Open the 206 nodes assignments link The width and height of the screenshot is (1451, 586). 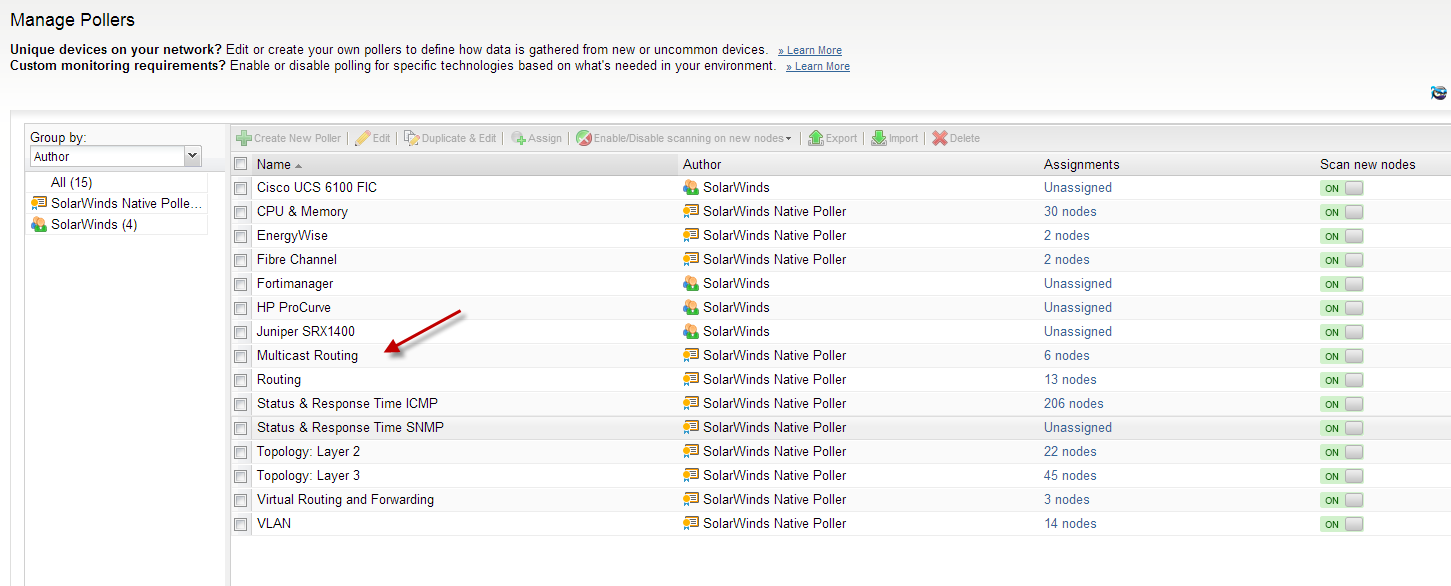tap(1074, 403)
